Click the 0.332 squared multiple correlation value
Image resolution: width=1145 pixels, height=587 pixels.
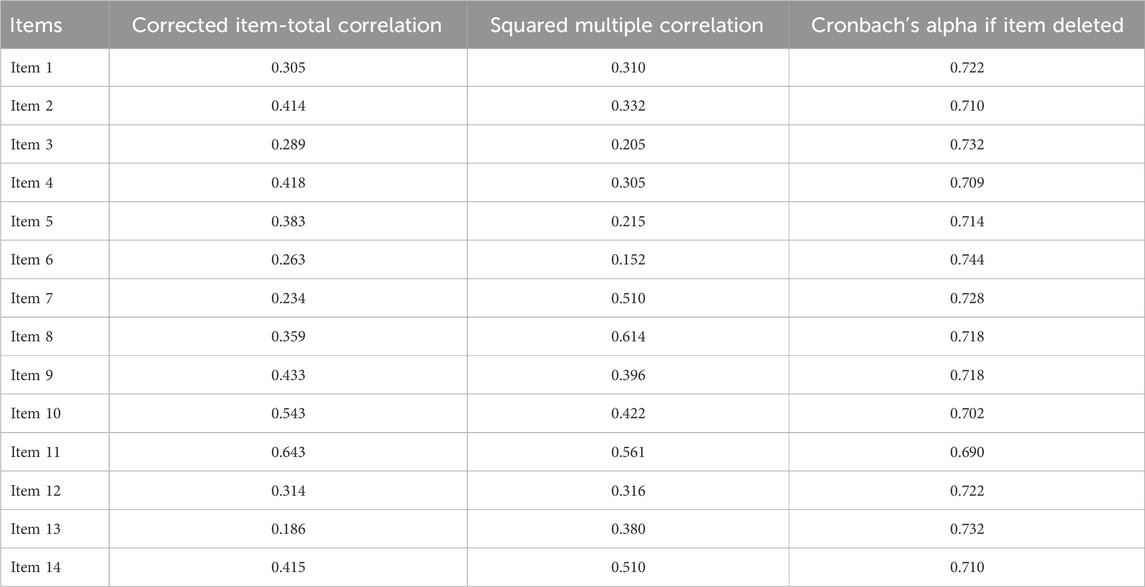[628, 107]
